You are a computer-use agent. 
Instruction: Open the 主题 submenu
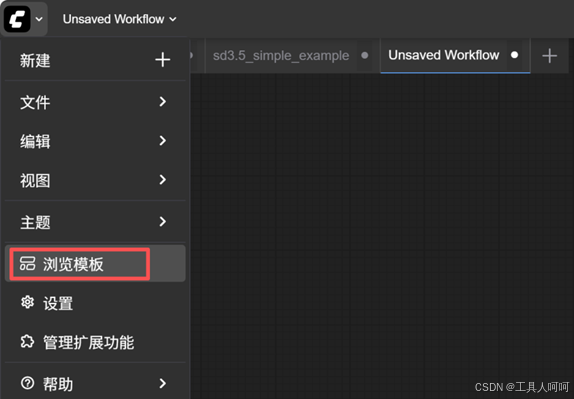point(95,222)
